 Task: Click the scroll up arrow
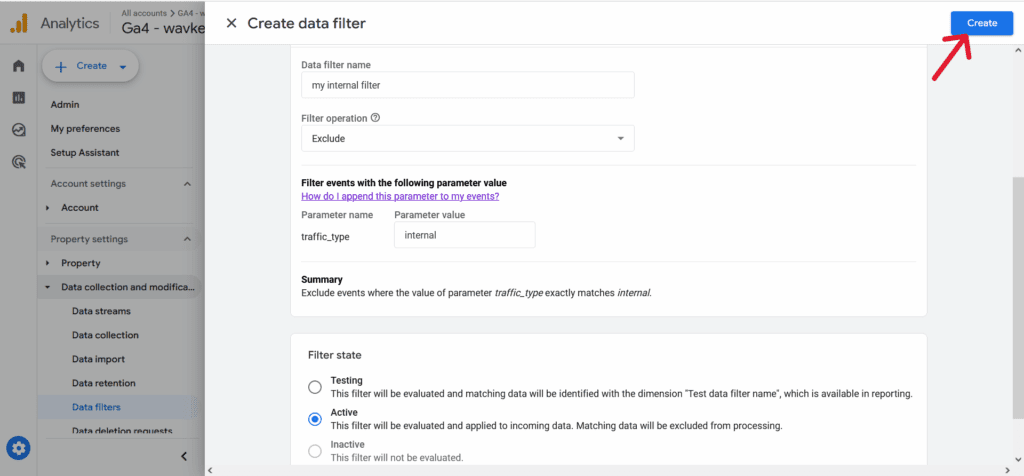1018,50
